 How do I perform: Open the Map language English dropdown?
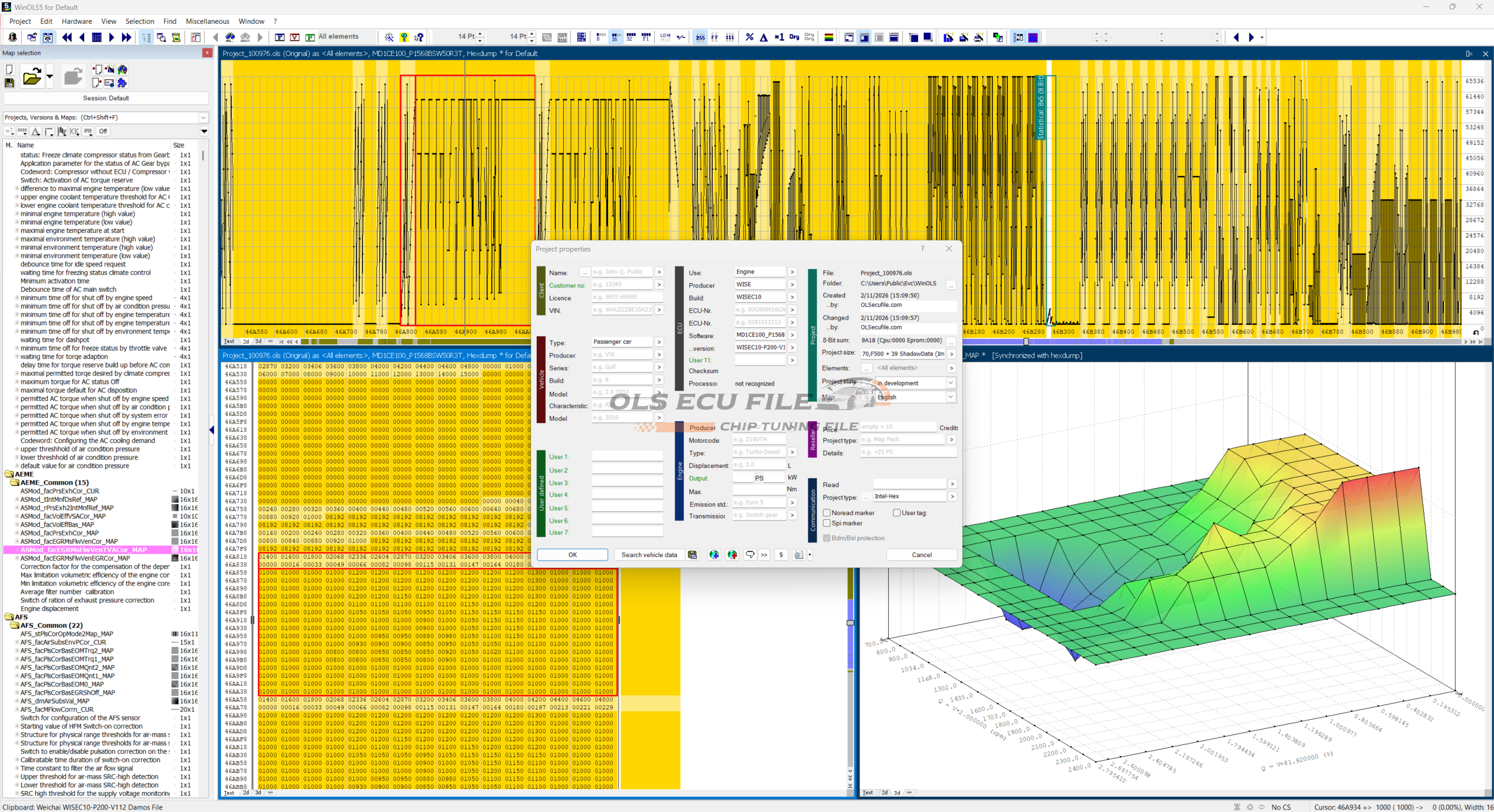tap(950, 397)
